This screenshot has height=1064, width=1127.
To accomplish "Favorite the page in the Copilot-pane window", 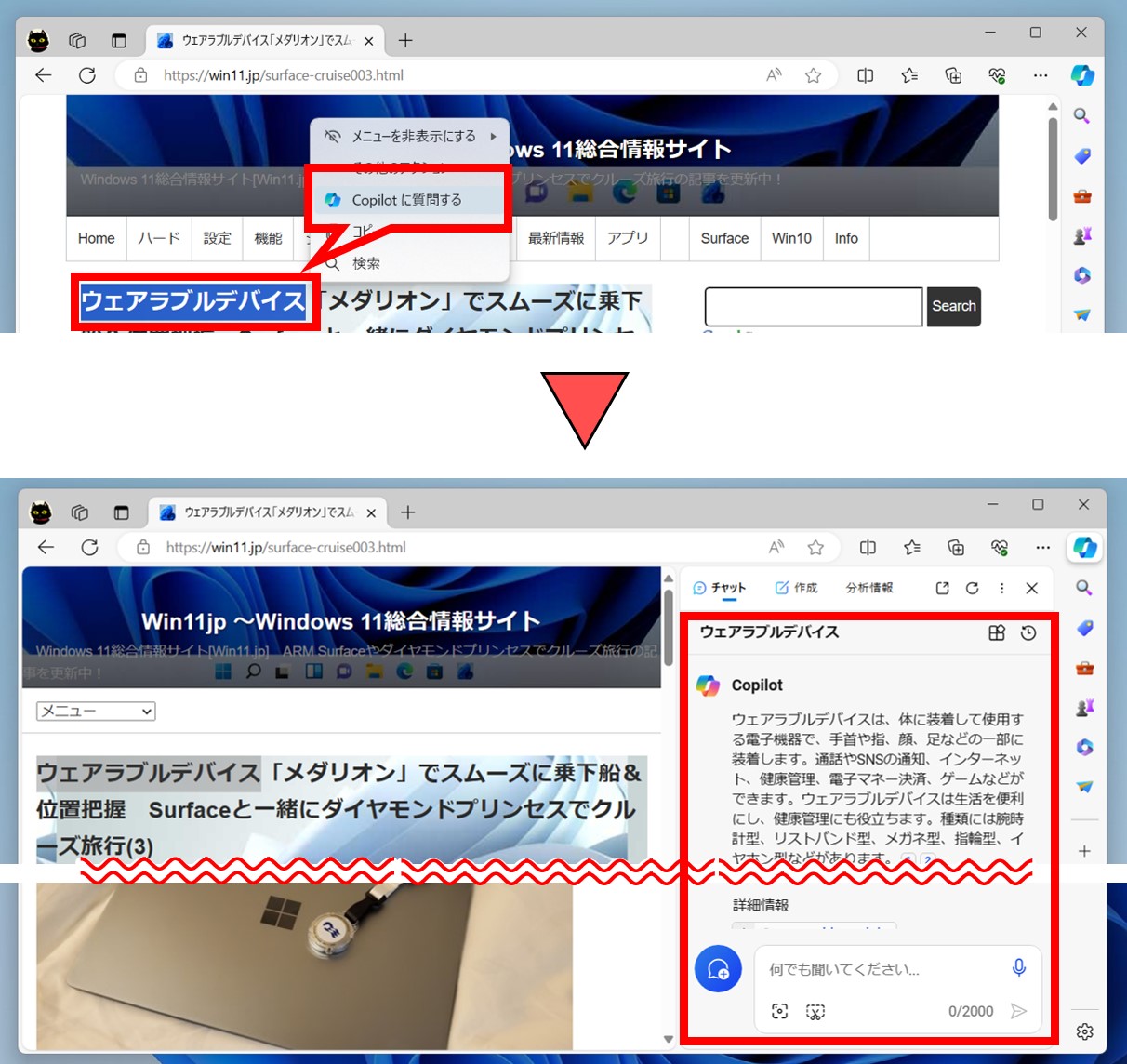I will (x=815, y=547).
